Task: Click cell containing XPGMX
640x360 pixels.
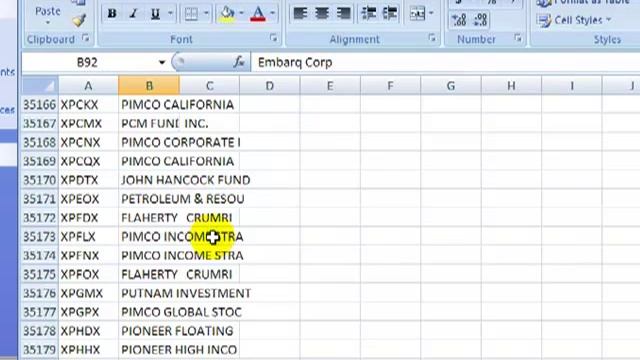Action: (88, 293)
